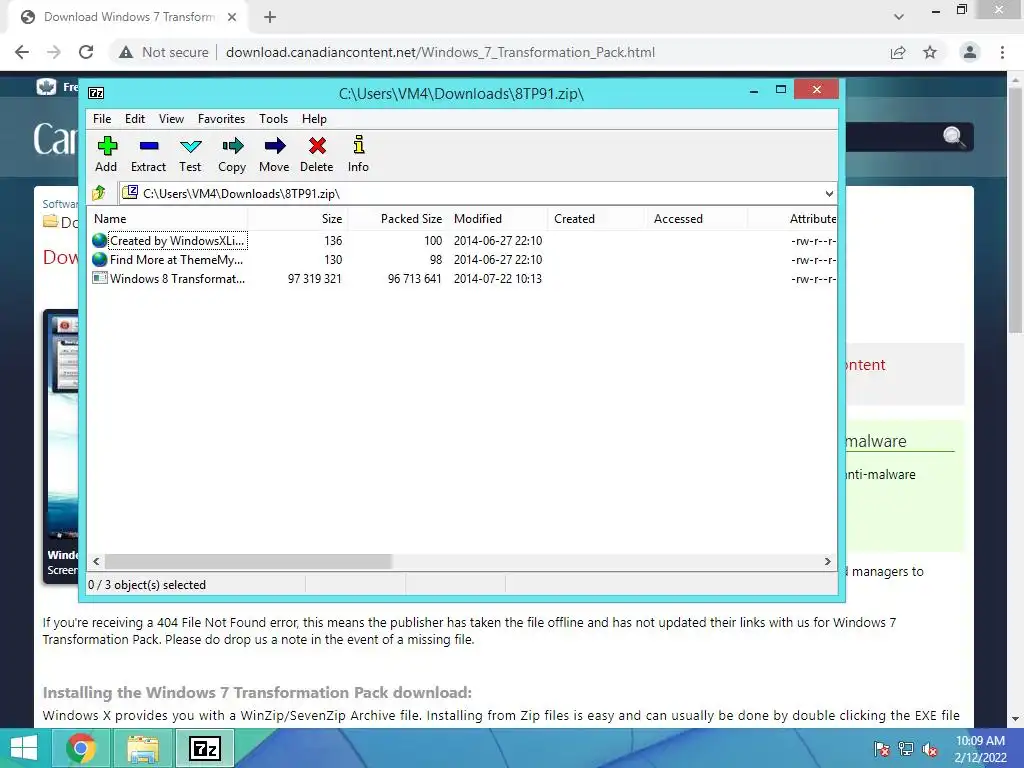Image resolution: width=1024 pixels, height=768 pixels.
Task: Select the globe icon for Find More at ThemeMy
Action: (x=99, y=259)
